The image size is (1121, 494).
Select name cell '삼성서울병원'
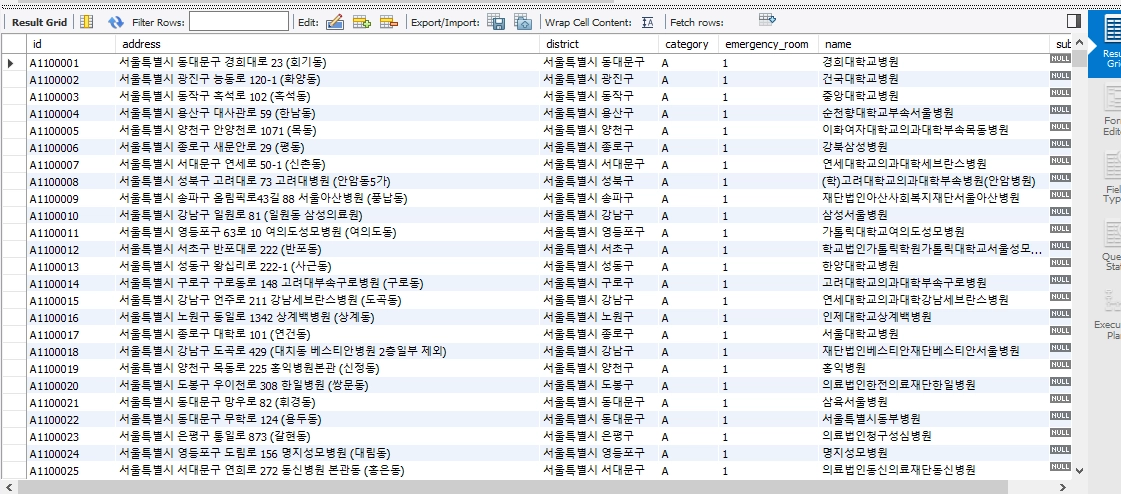click(934, 215)
